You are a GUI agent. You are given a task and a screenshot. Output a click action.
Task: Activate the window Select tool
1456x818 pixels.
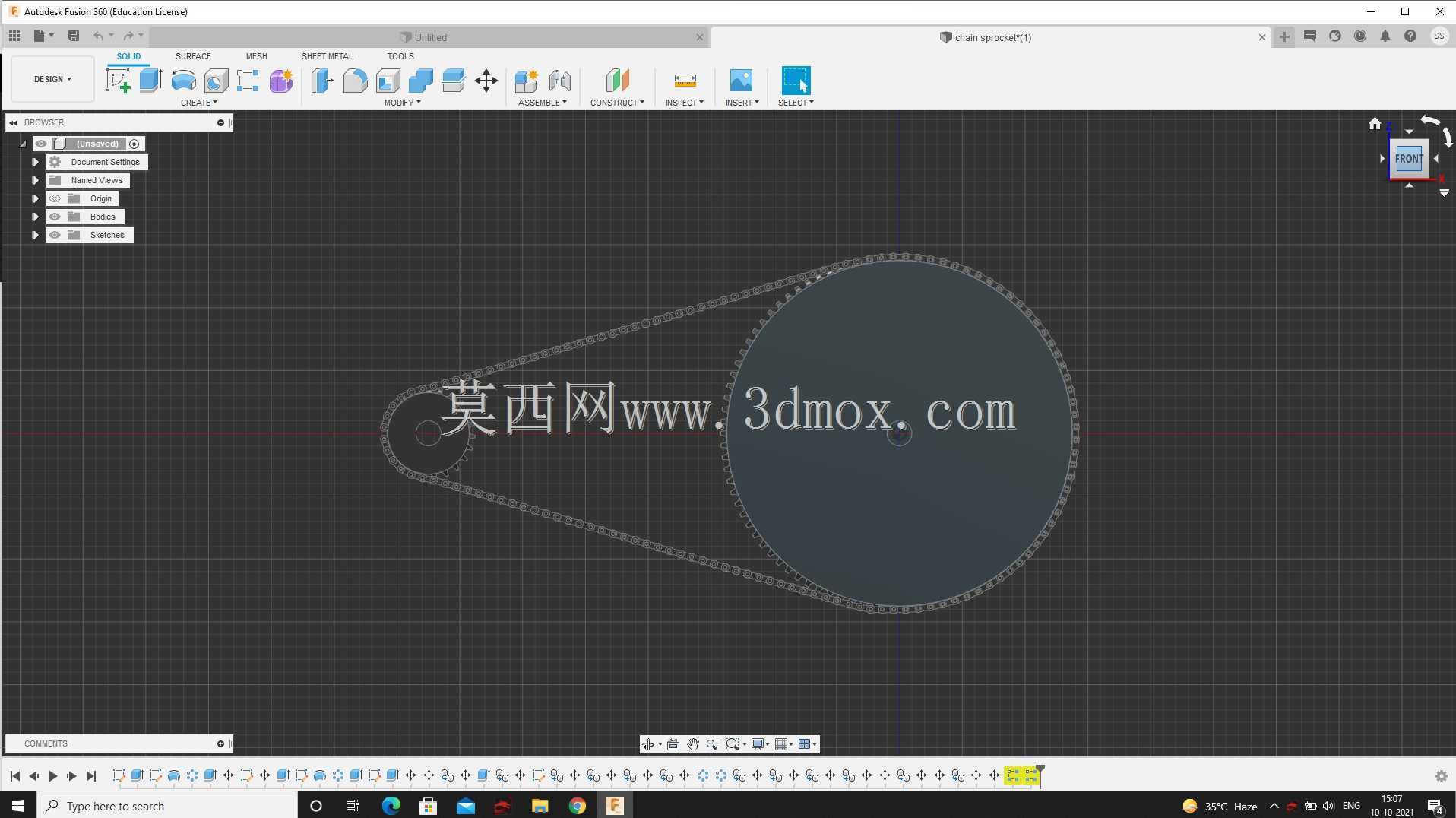click(796, 81)
